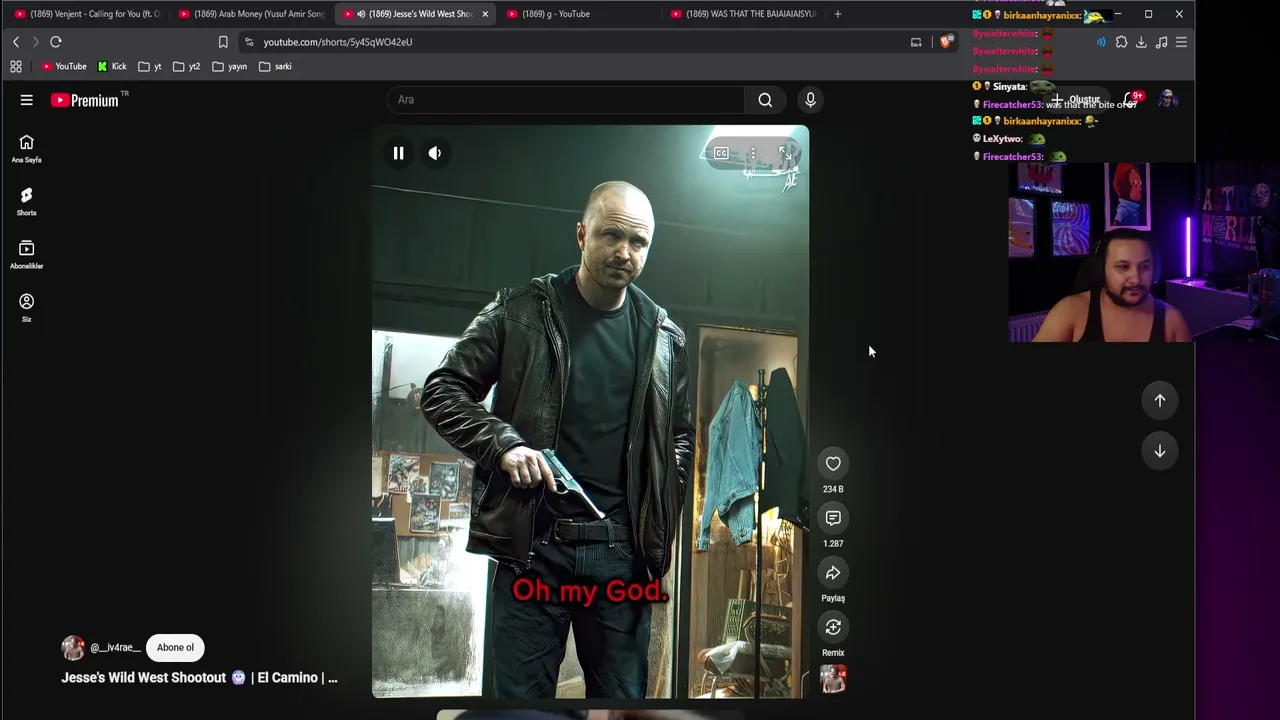
Task: Switch to the Arab Money tab
Action: point(252,14)
